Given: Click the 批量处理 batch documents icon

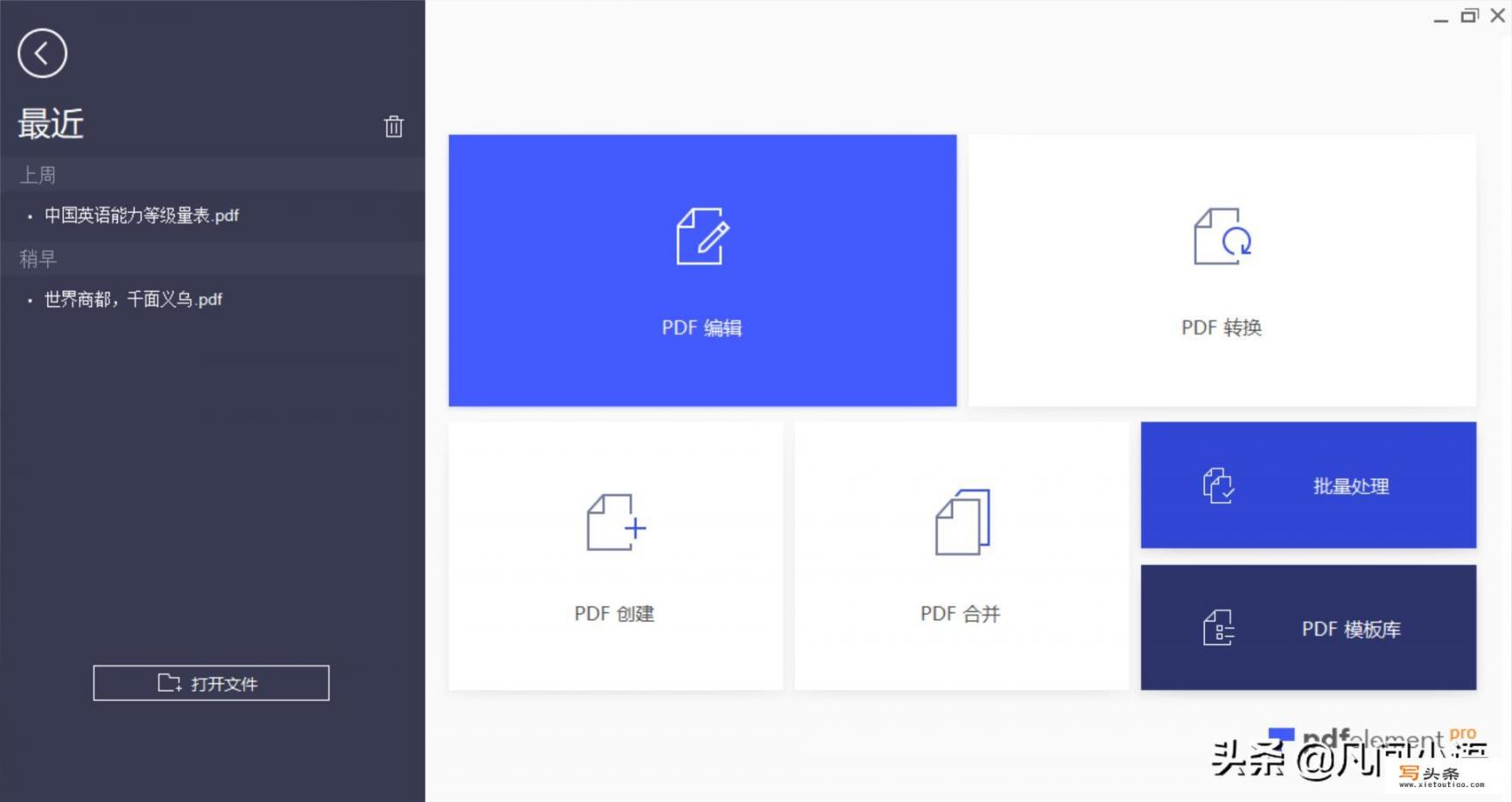Looking at the screenshot, I should (1218, 485).
